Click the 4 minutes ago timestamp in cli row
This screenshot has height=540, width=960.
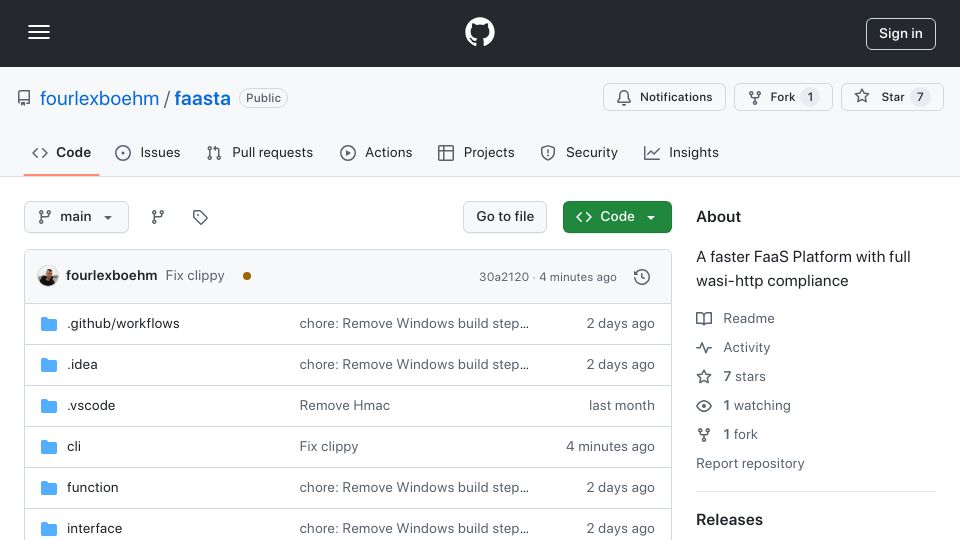pyautogui.click(x=610, y=446)
